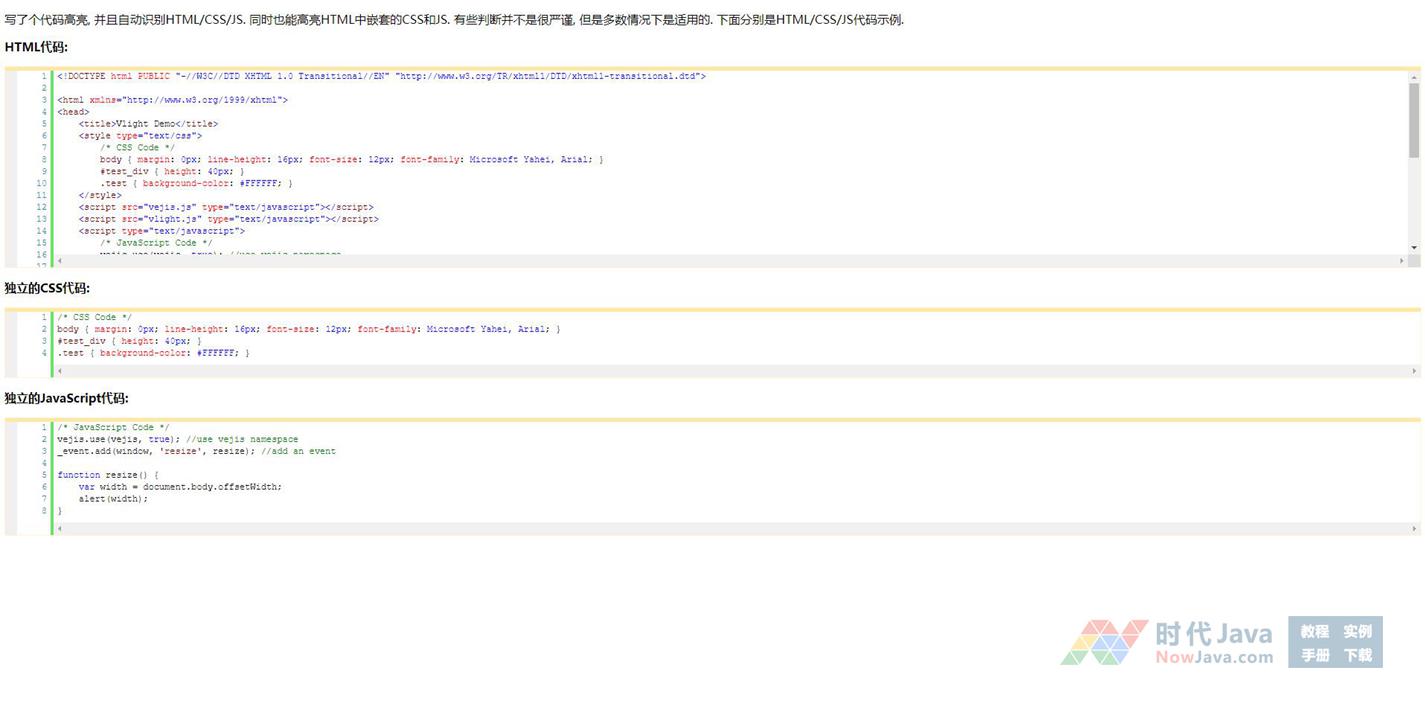This screenshot has height=718, width=1425.
Task: Click the JavaScript block's left scroll arrow
Action: (x=60, y=529)
